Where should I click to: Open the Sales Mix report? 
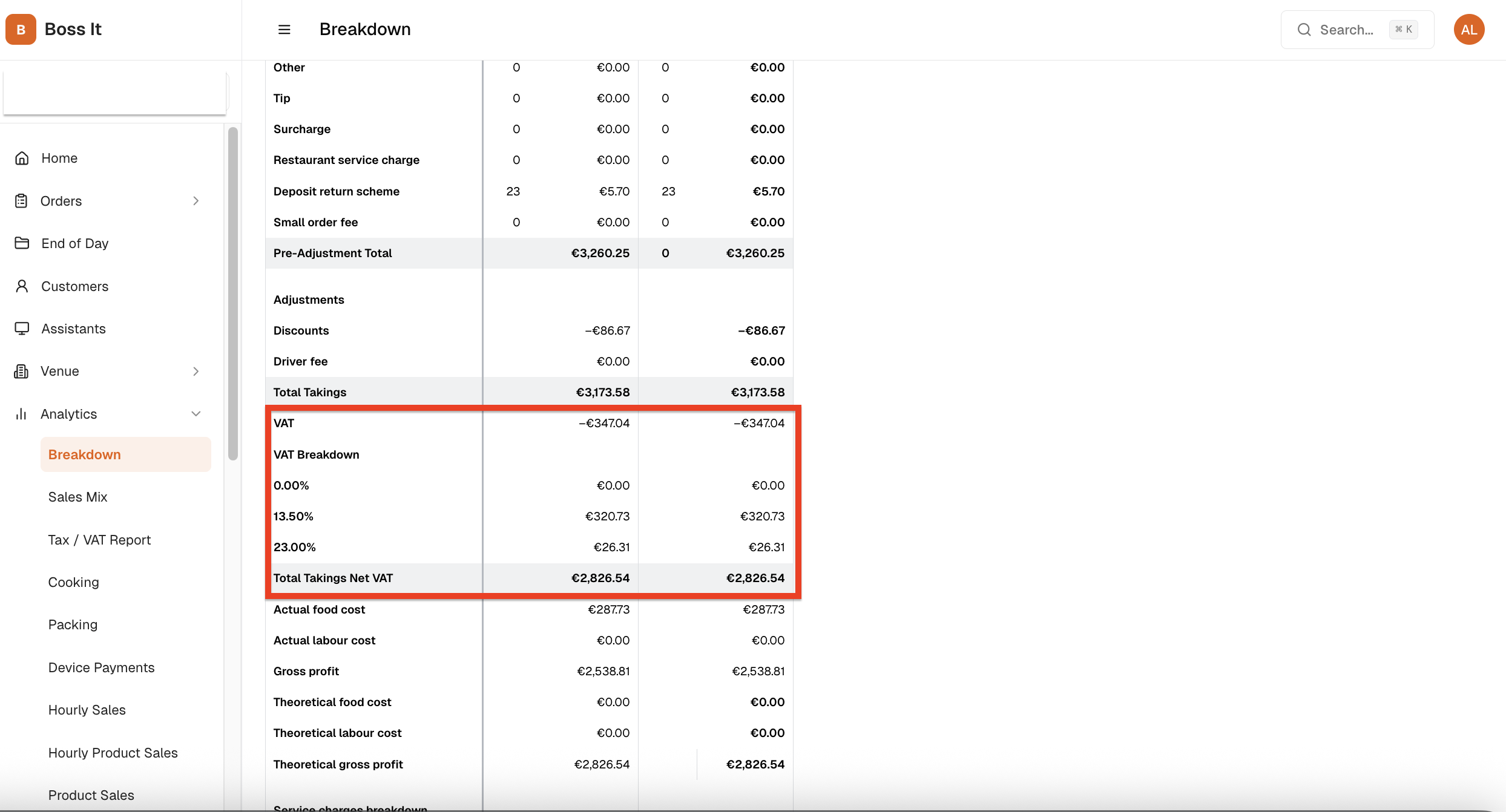tap(77, 497)
